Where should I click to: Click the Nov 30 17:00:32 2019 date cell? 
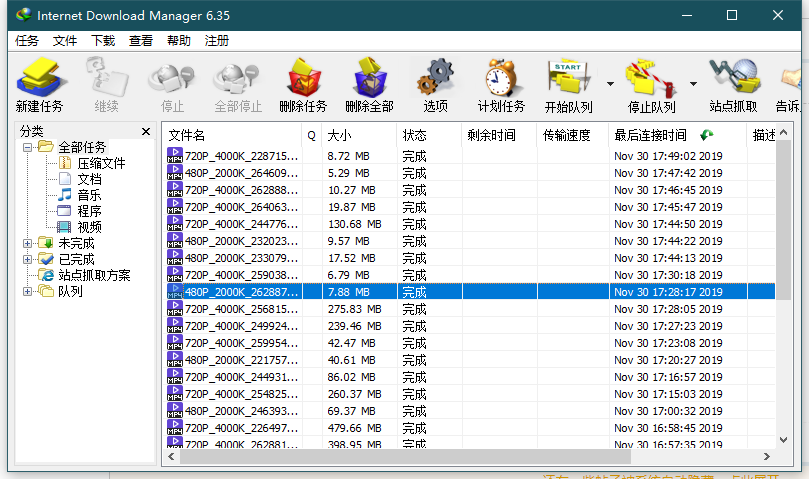pyautogui.click(x=668, y=411)
